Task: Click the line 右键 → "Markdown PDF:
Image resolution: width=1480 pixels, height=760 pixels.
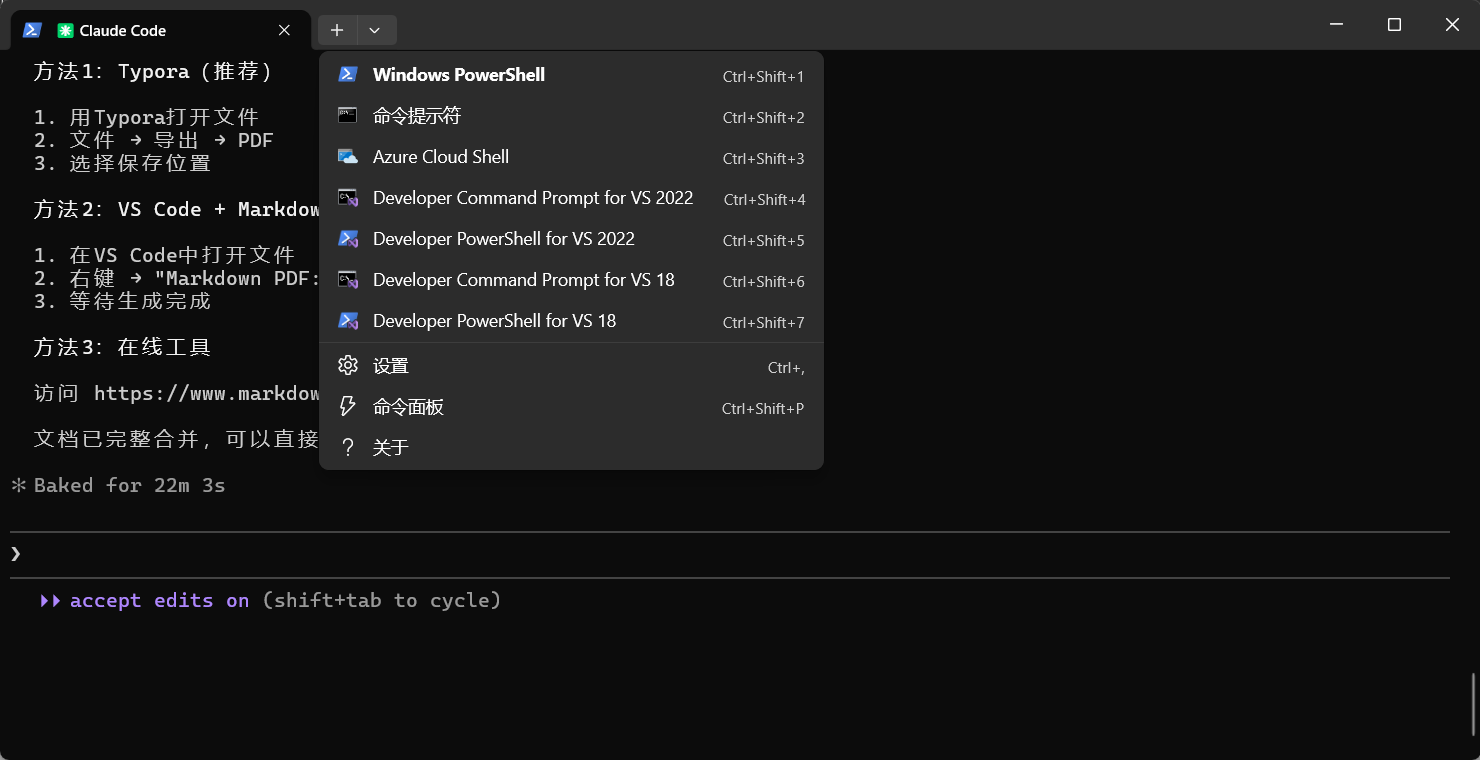Action: (x=177, y=279)
